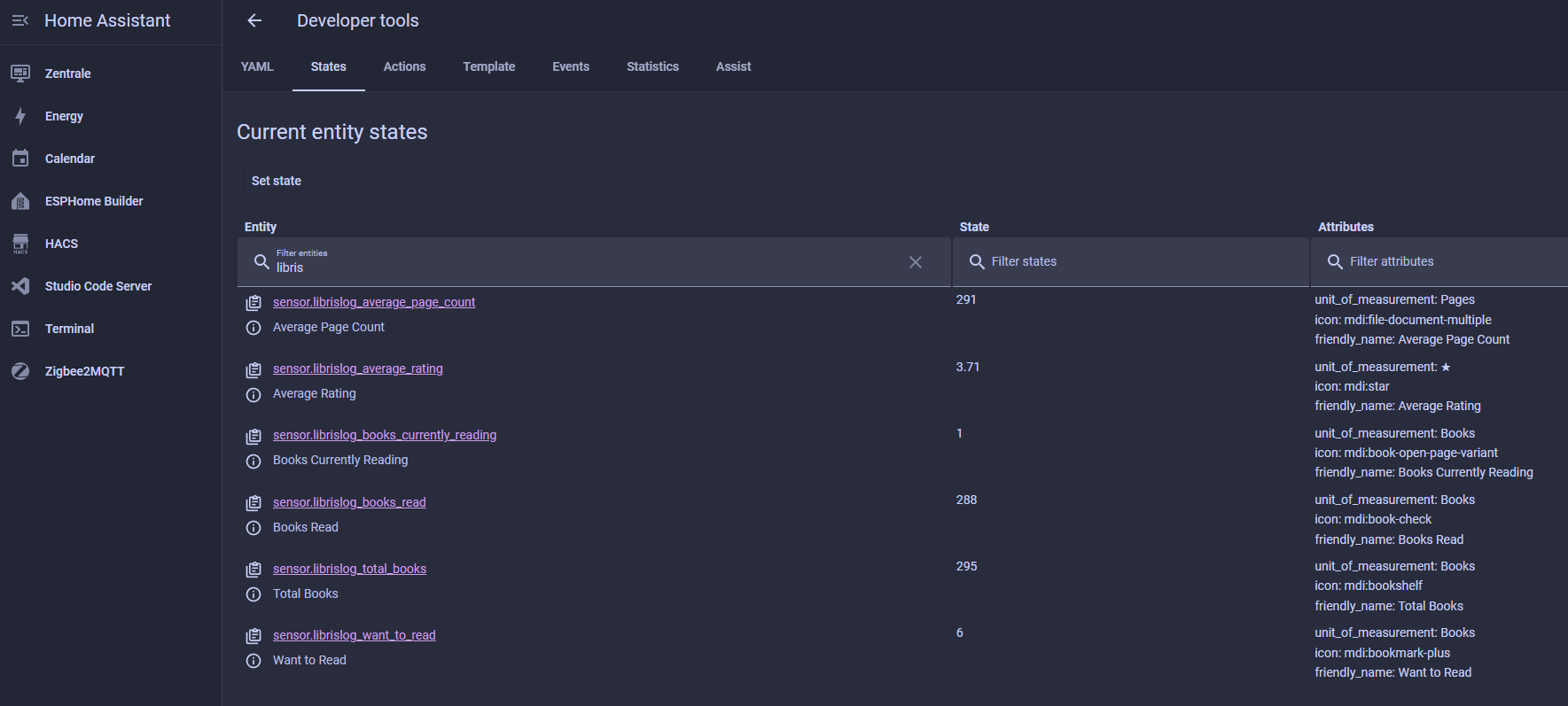Click the state value 291
1568x706 pixels.
pos(966,299)
